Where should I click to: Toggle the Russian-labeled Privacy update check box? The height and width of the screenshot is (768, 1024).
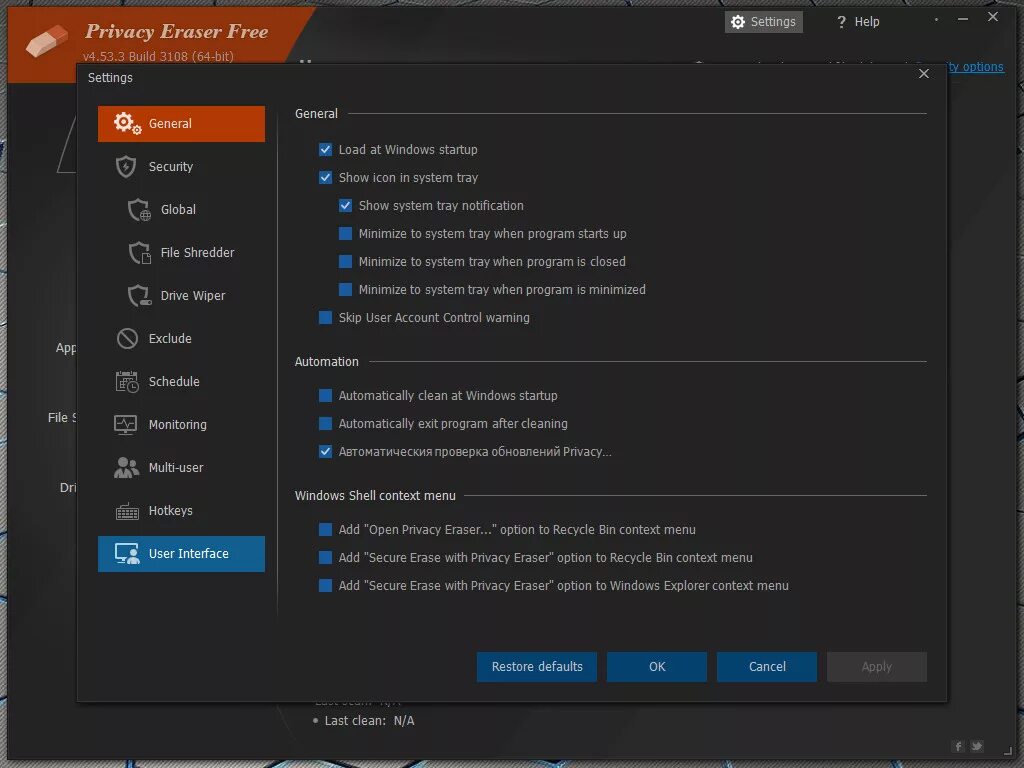point(325,451)
